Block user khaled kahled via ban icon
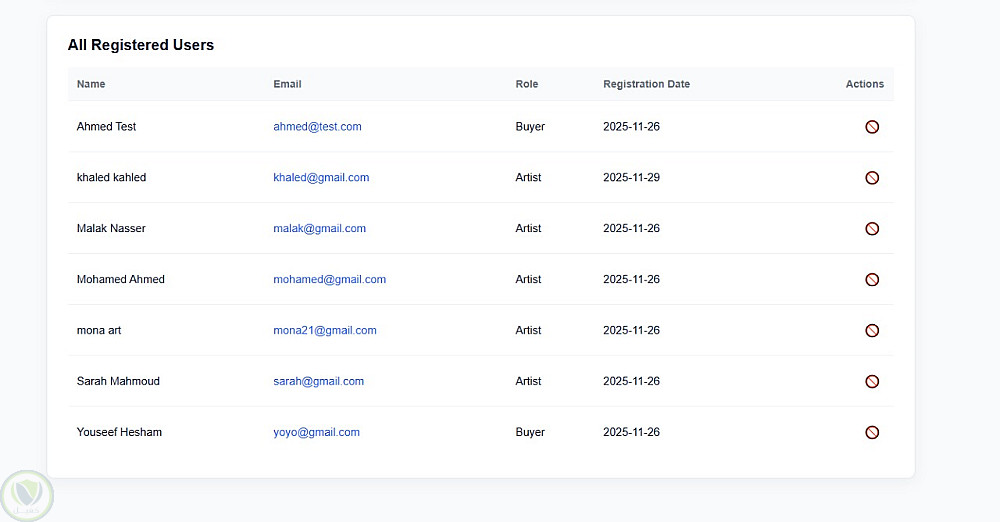This screenshot has height=522, width=1000. click(x=872, y=178)
